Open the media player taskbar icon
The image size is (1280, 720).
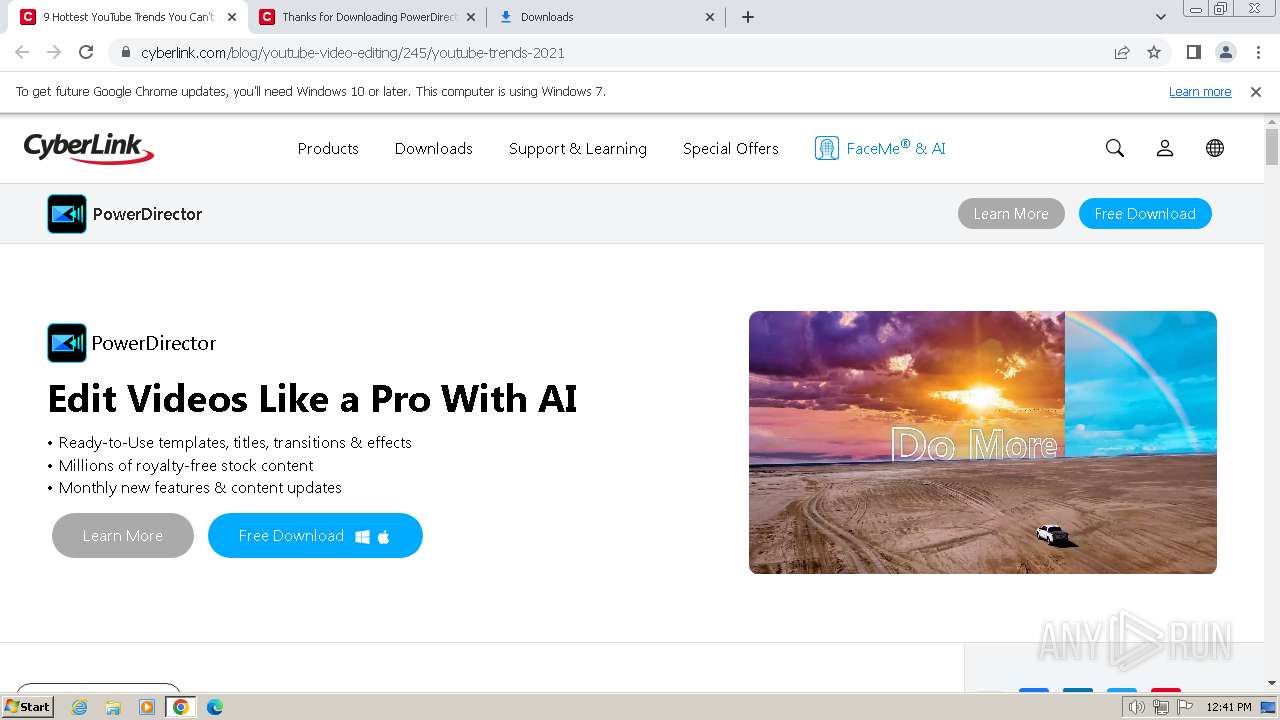tap(147, 707)
